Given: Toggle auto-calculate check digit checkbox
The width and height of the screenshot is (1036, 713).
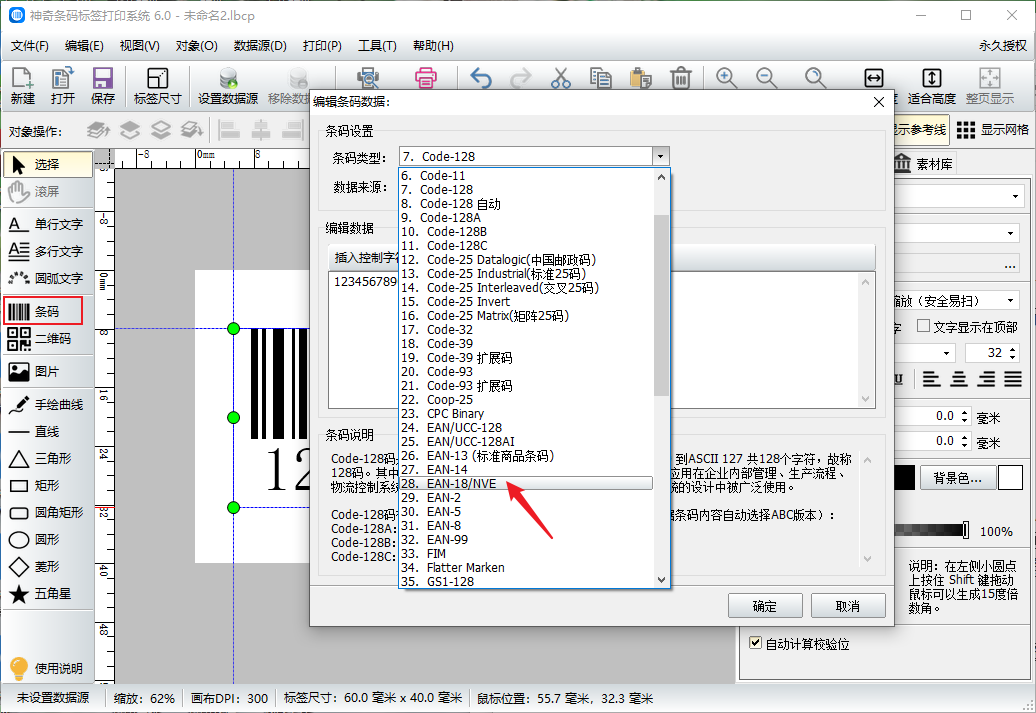Looking at the screenshot, I should point(756,644).
